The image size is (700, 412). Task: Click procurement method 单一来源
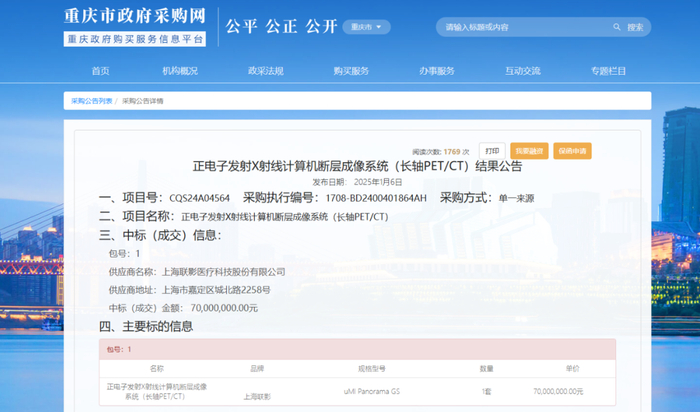[x=516, y=198]
